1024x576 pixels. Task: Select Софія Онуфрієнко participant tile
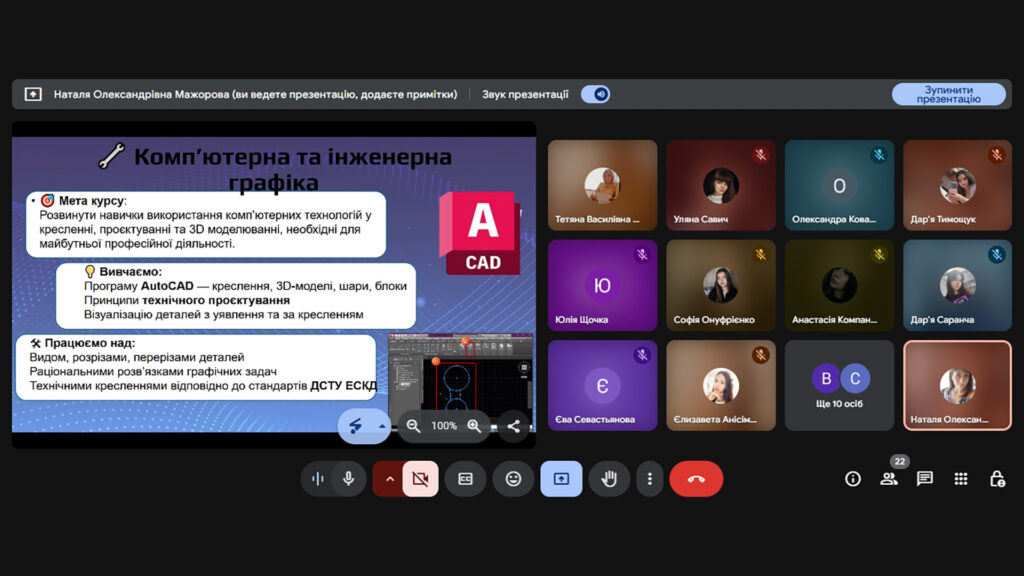tap(721, 285)
